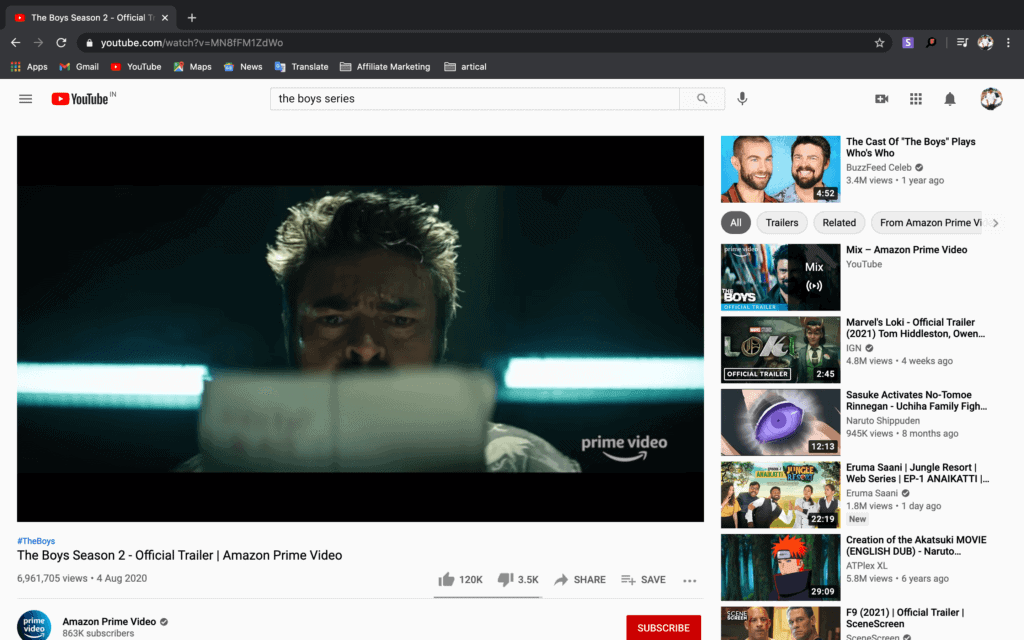This screenshot has width=1024, height=640.
Task: Save the video to a playlist
Action: pos(643,579)
